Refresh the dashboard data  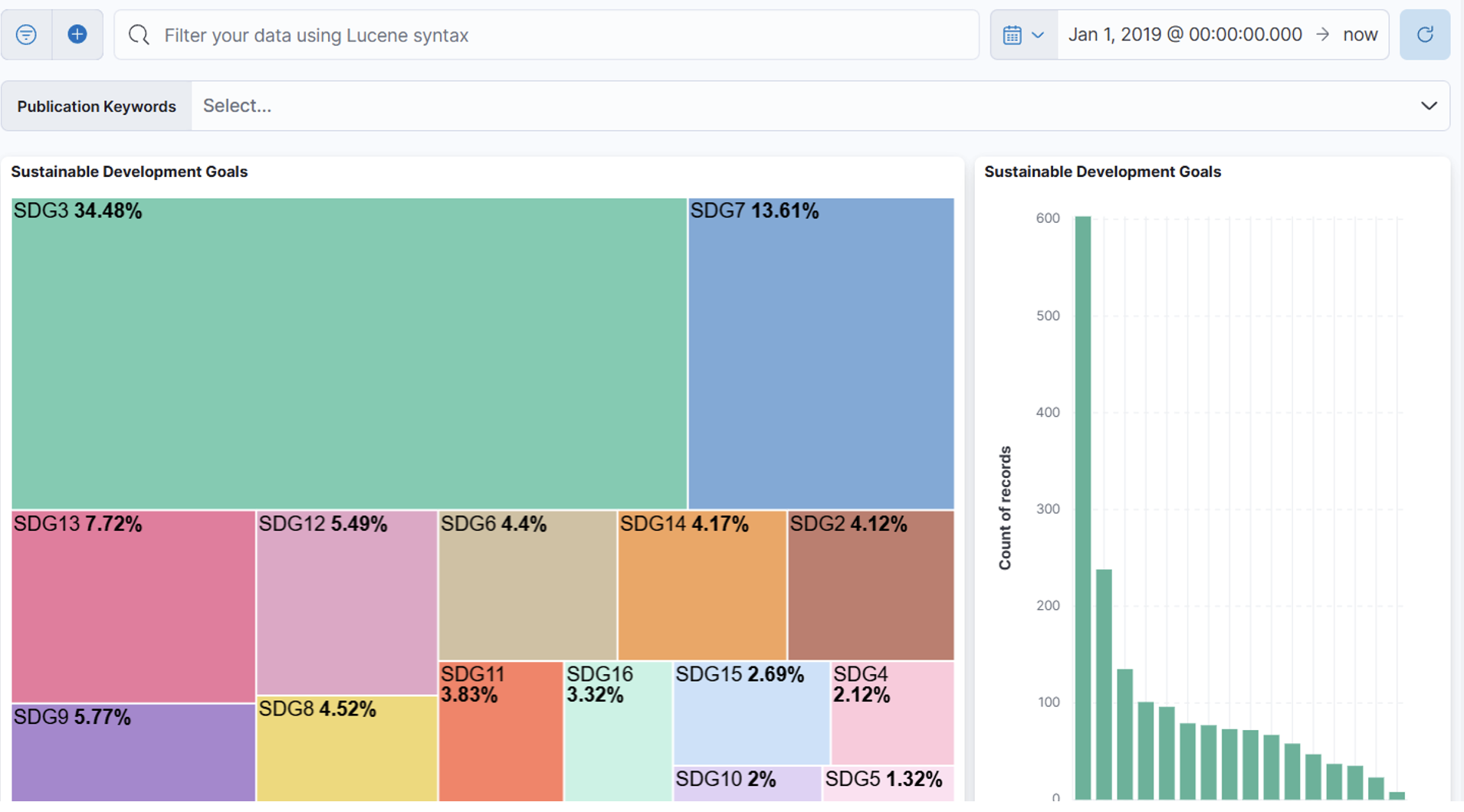pos(1425,34)
